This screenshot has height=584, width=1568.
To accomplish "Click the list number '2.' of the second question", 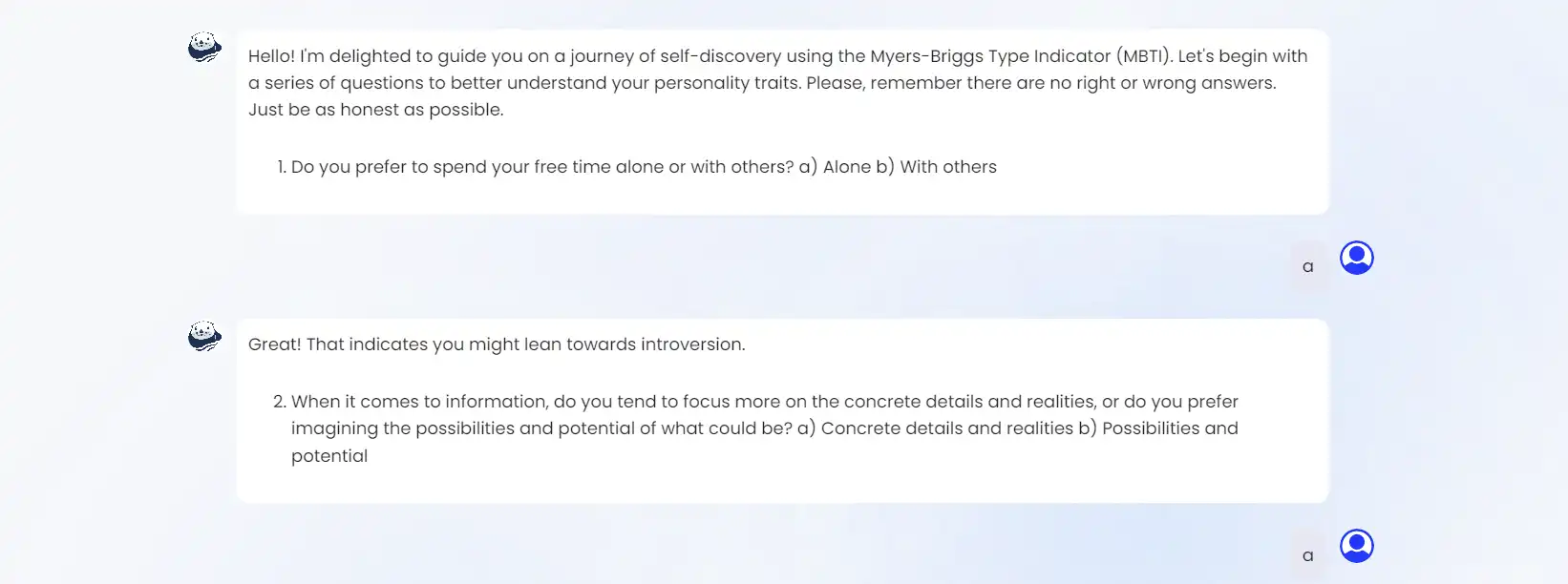I will [x=280, y=402].
